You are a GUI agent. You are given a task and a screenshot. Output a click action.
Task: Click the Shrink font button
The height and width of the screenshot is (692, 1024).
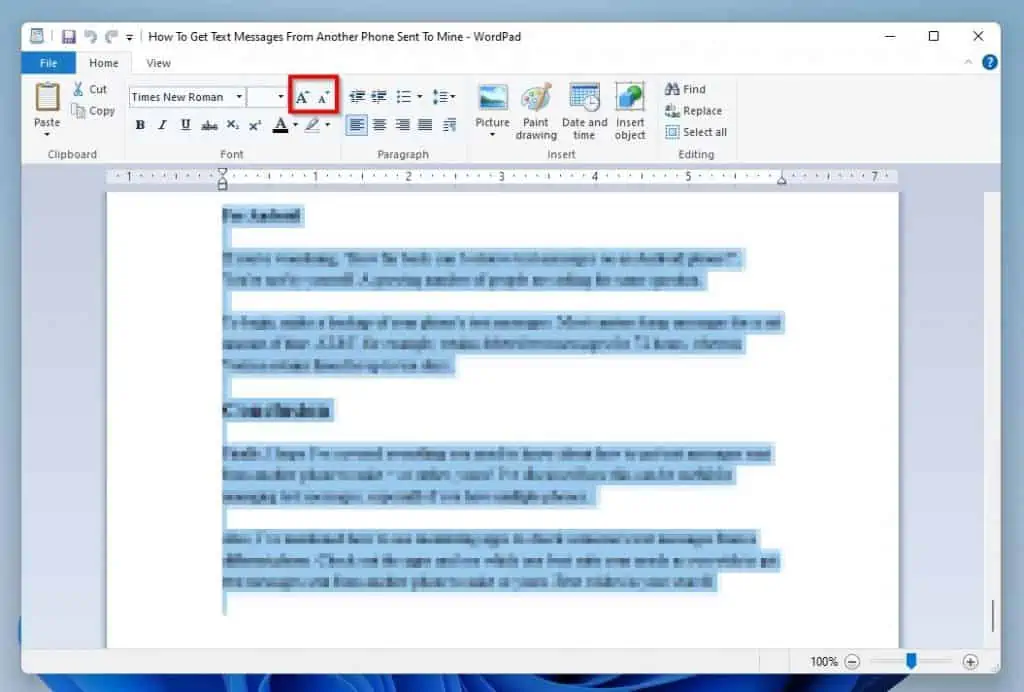click(x=323, y=97)
